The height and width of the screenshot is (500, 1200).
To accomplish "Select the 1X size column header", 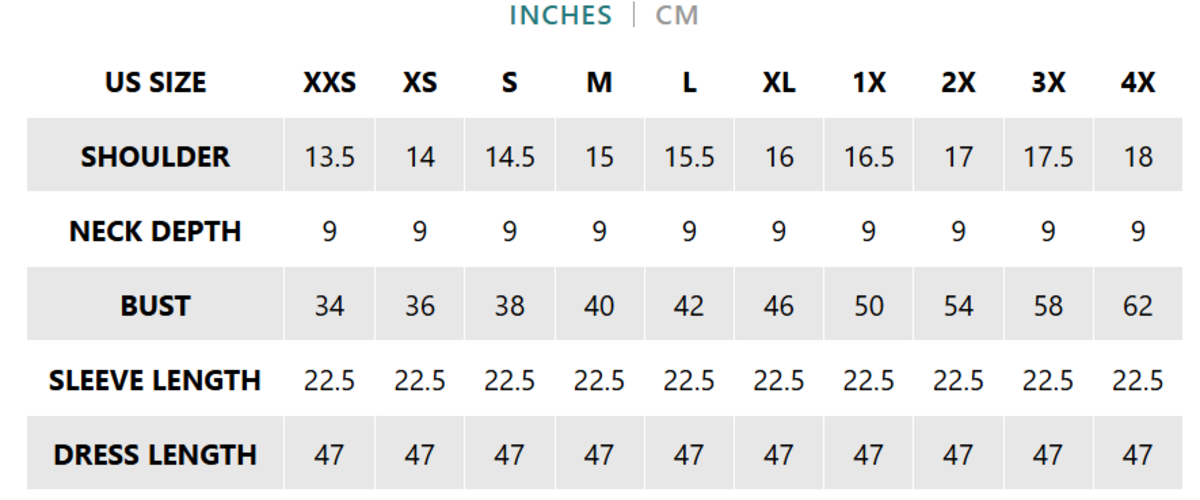I will pyautogui.click(x=868, y=82).
